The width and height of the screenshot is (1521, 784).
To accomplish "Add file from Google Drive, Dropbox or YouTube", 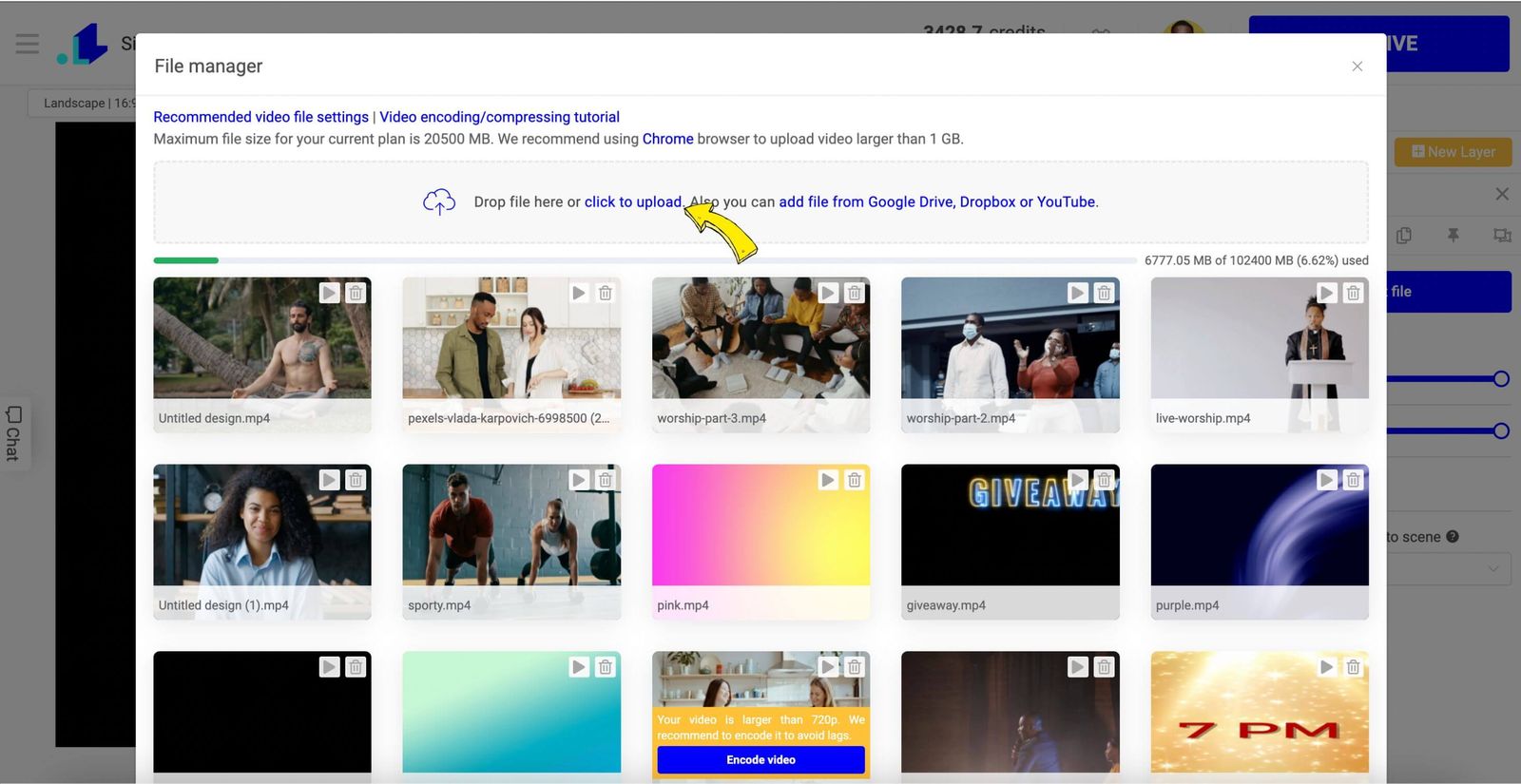I will pyautogui.click(x=936, y=201).
